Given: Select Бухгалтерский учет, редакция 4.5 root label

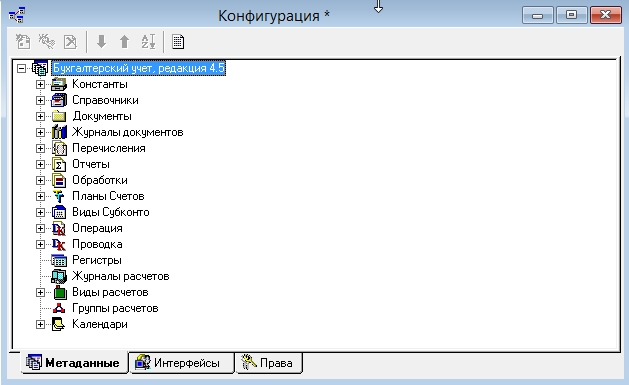Looking at the screenshot, I should [x=139, y=68].
